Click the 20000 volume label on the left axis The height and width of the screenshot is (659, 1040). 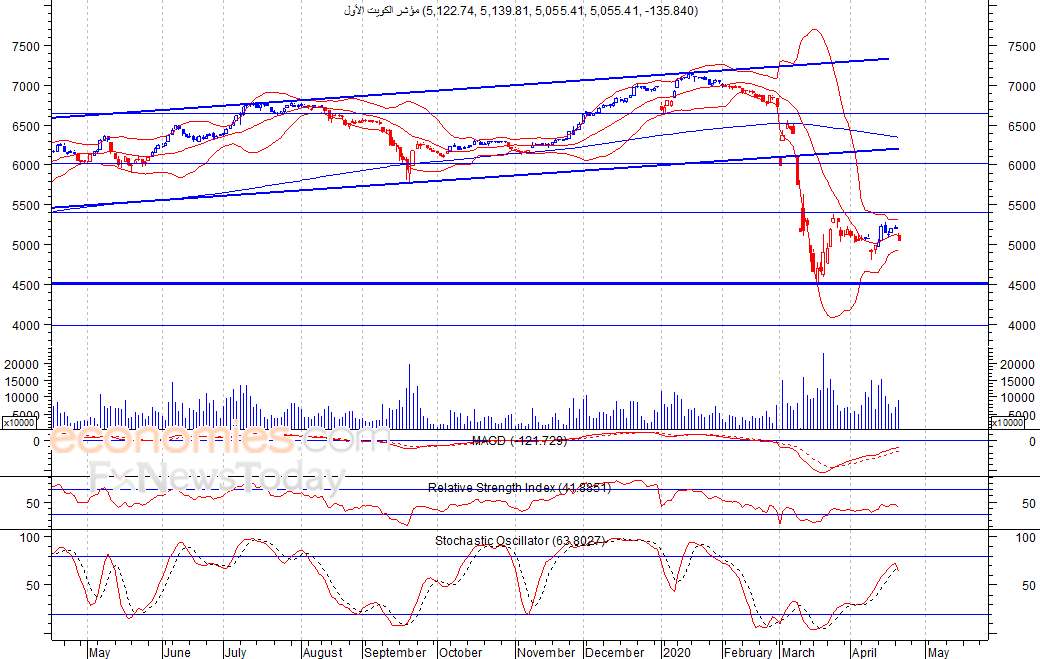[x=22, y=365]
